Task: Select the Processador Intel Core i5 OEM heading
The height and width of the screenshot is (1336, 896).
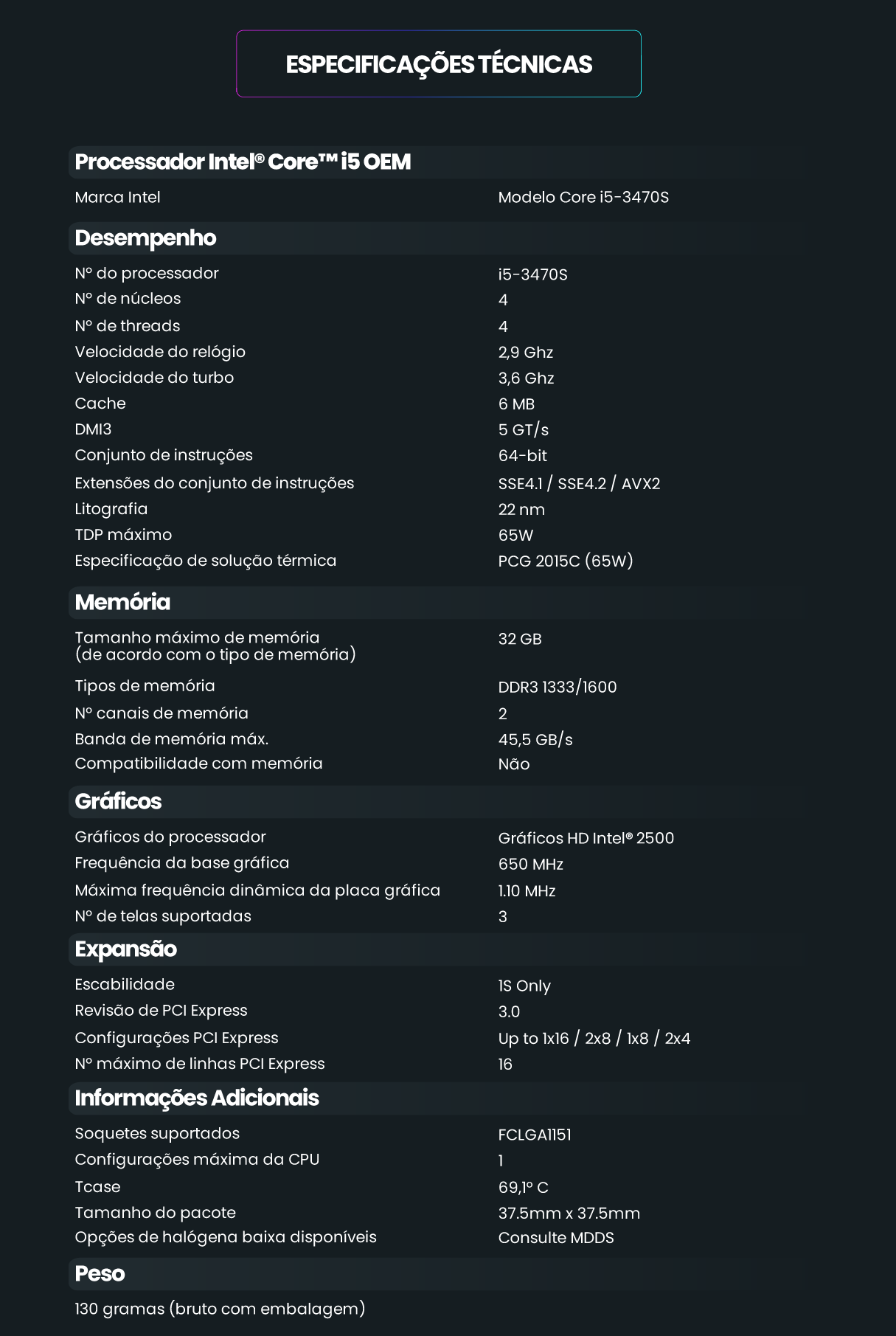Action: click(243, 162)
